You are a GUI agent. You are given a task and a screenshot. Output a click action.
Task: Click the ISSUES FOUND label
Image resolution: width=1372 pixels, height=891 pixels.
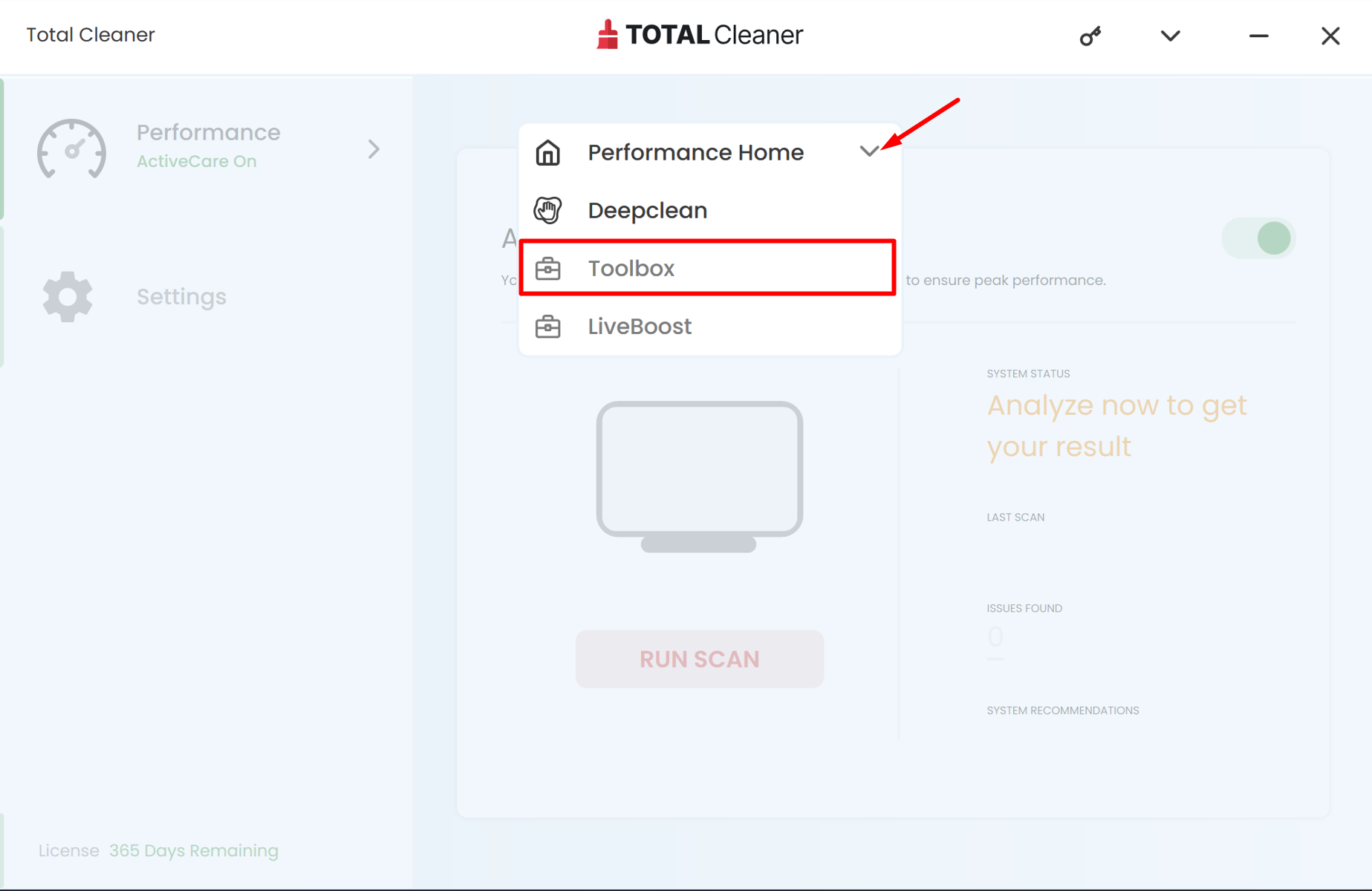click(1024, 608)
